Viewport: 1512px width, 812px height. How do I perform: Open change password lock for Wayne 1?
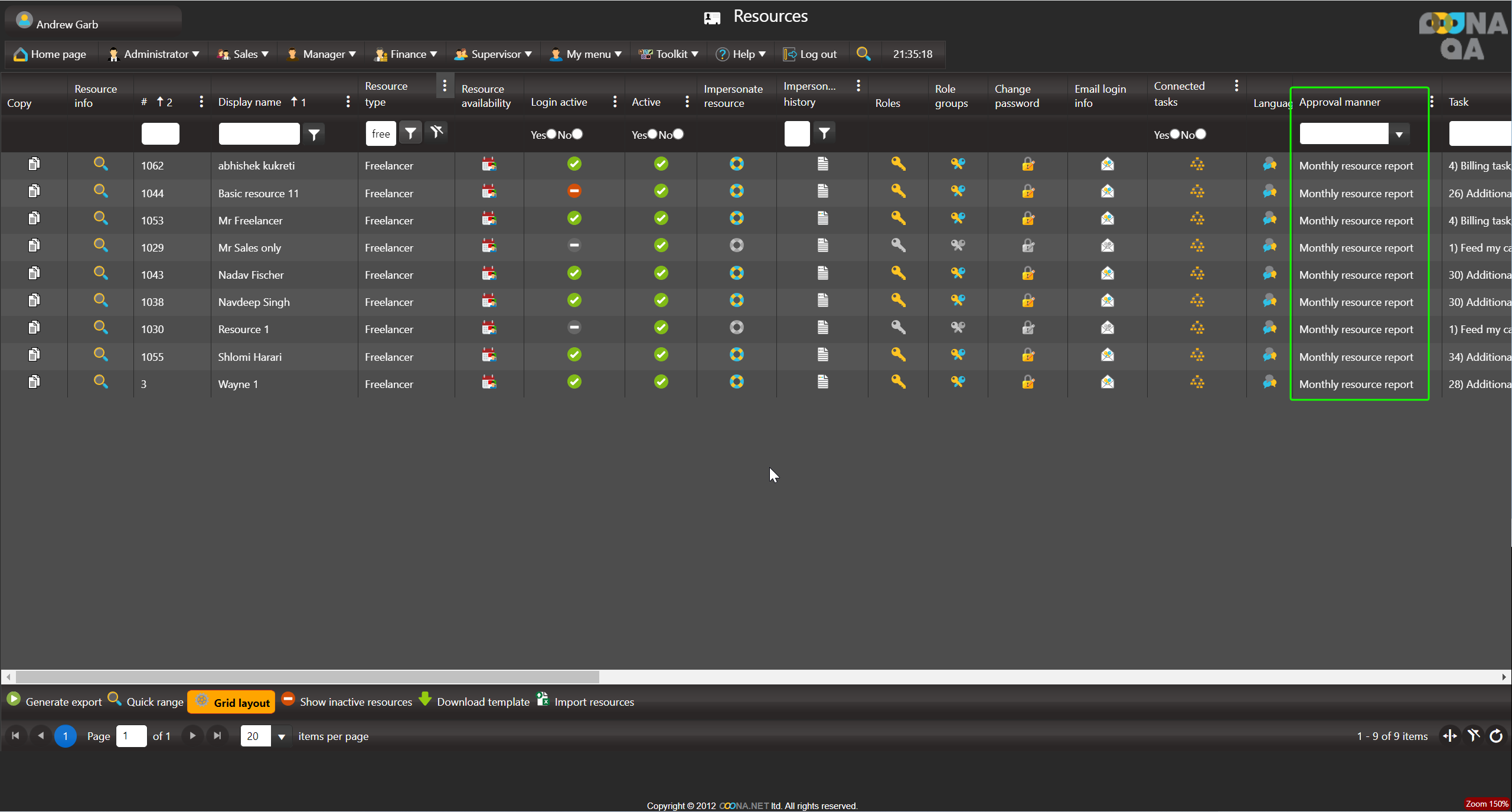click(1028, 383)
